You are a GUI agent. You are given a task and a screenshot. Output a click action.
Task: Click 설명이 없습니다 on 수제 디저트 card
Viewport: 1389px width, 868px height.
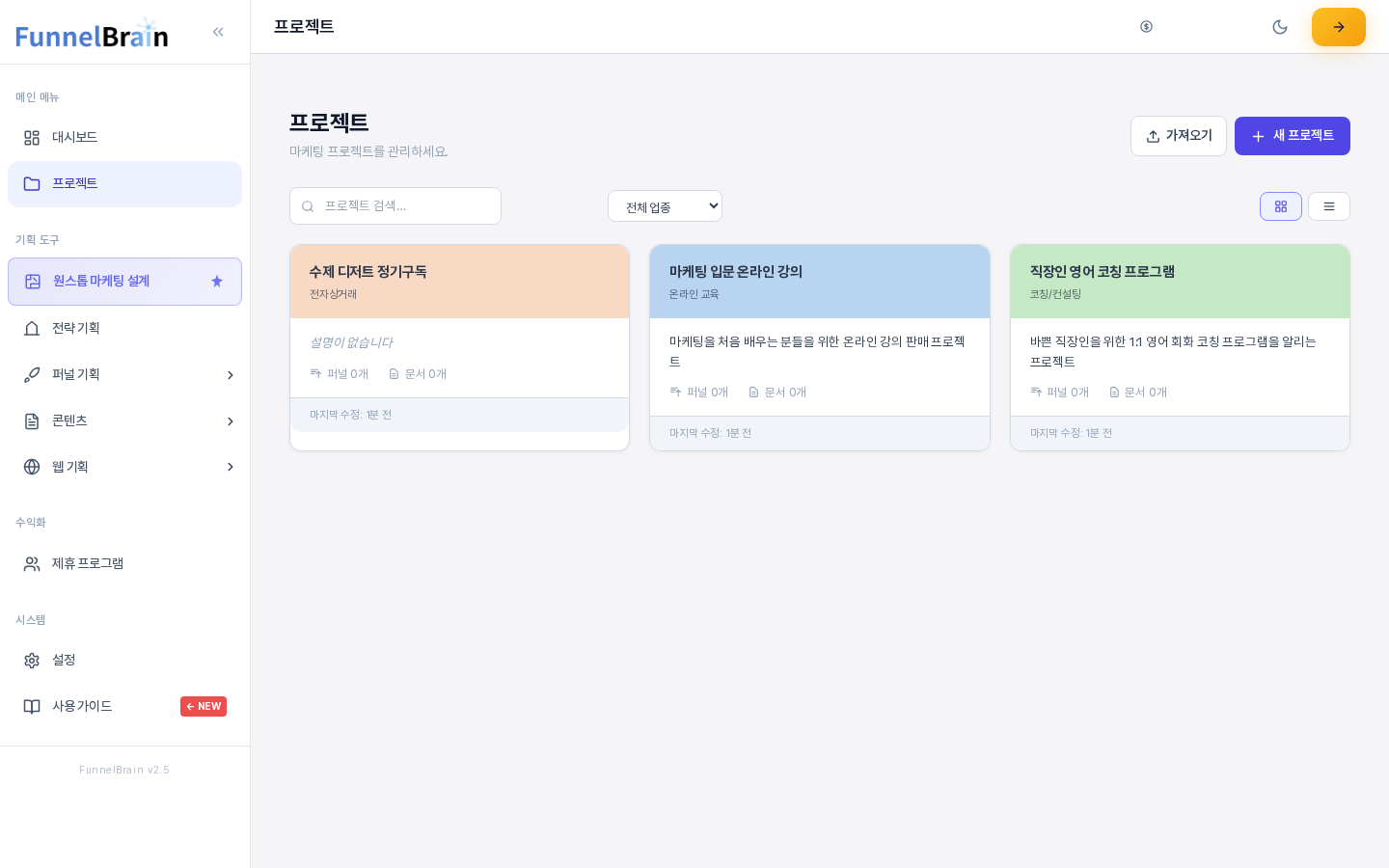click(351, 342)
